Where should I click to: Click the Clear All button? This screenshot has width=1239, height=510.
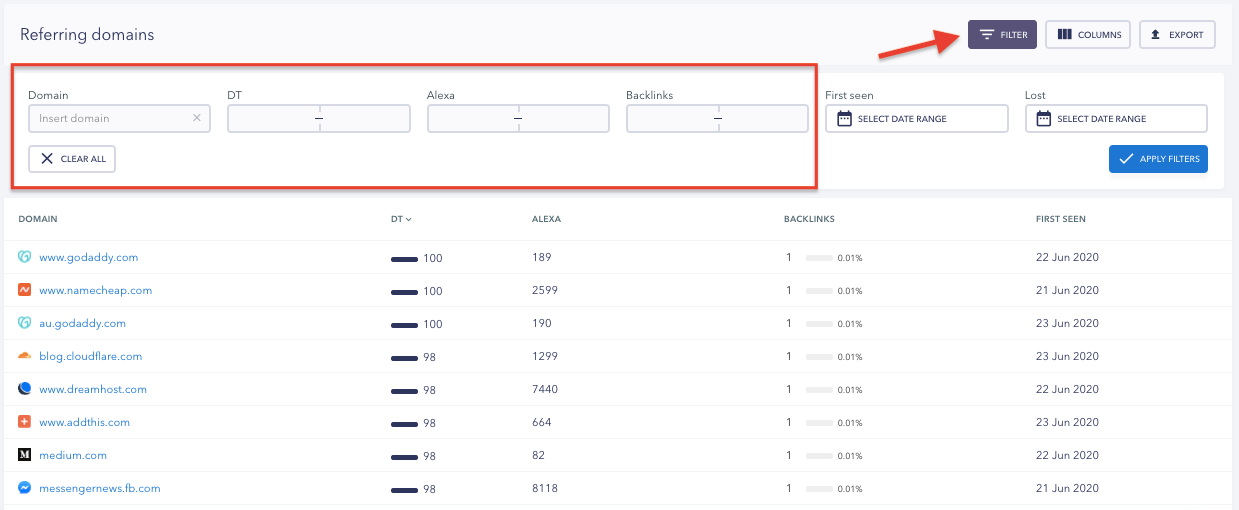coord(72,159)
